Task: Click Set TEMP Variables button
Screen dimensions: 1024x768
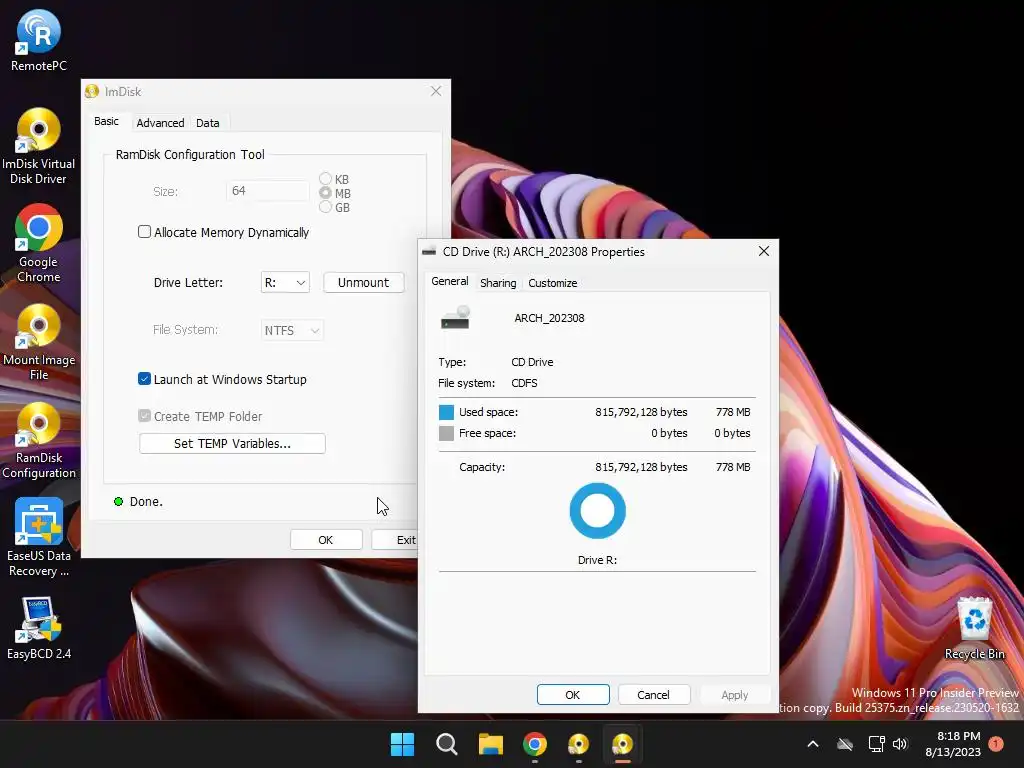Action: point(232,443)
